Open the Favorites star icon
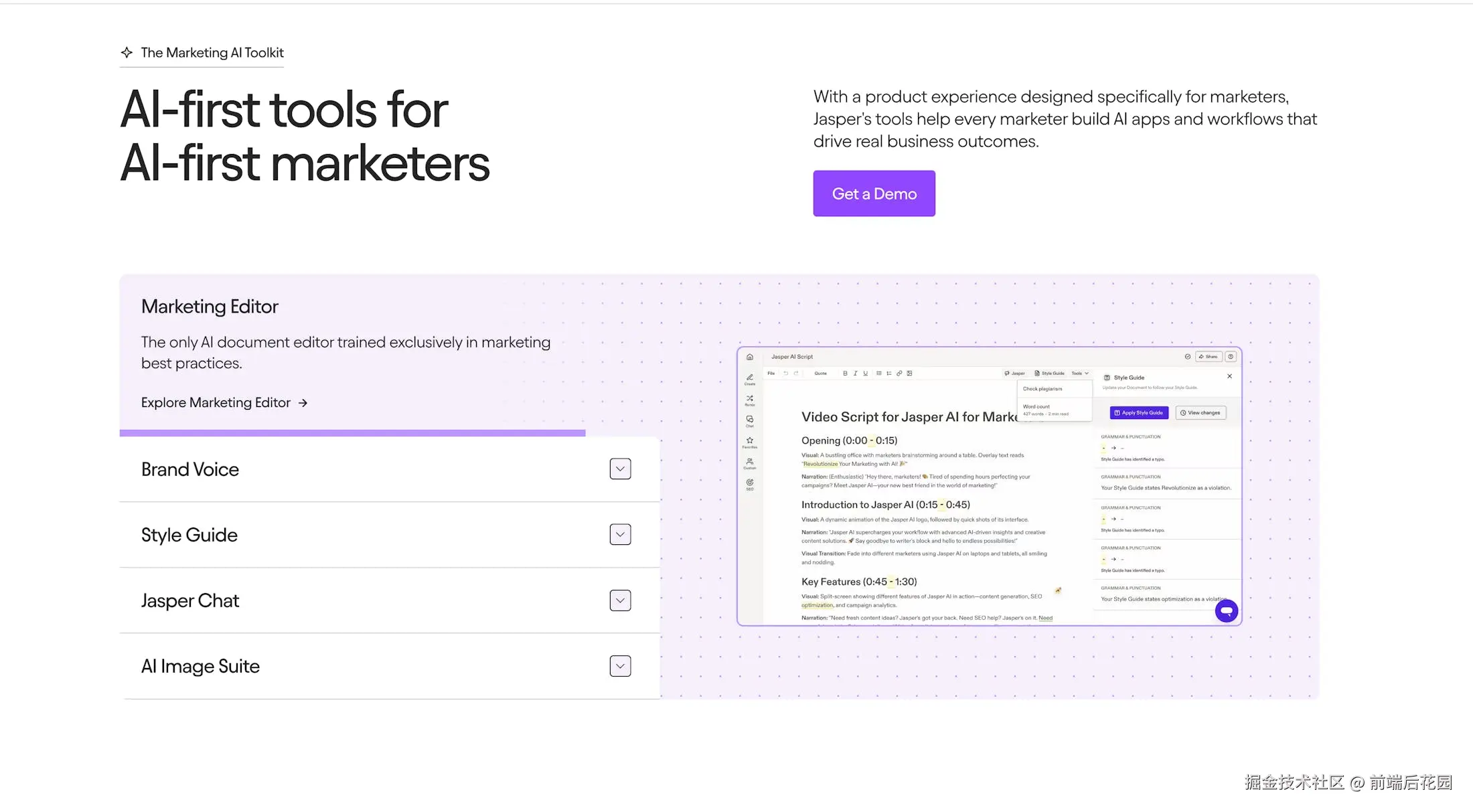 (749, 441)
